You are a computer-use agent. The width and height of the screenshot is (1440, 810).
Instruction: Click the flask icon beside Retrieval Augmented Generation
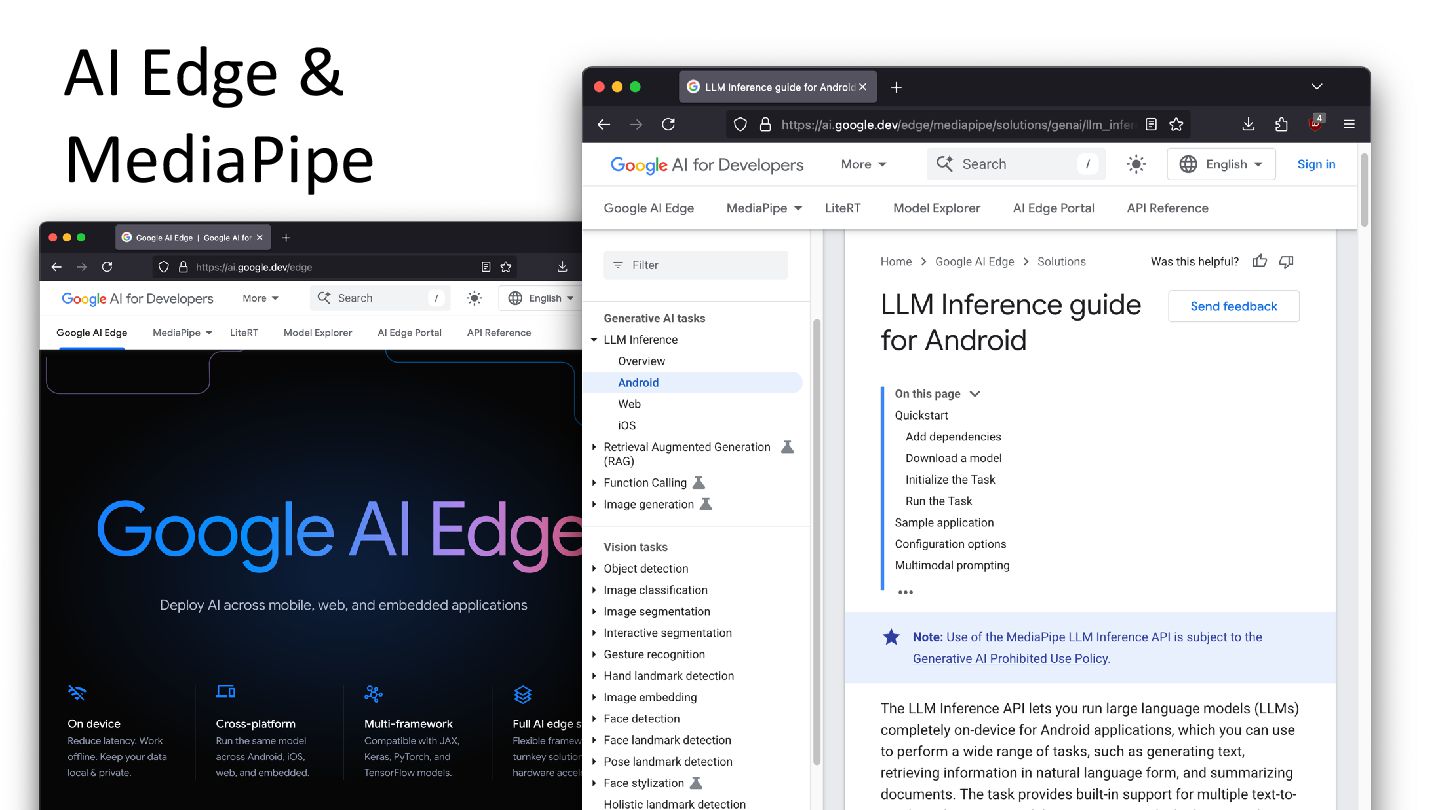(787, 447)
